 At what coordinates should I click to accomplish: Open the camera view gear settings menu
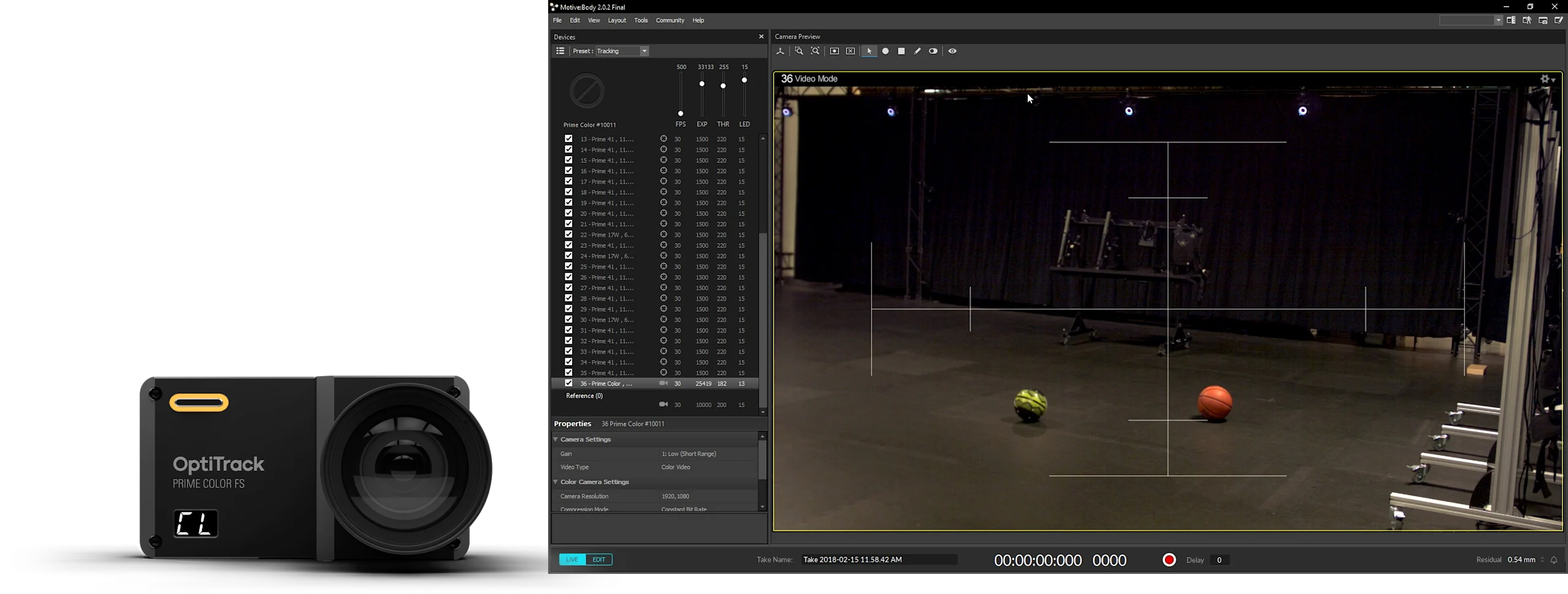pos(1548,79)
